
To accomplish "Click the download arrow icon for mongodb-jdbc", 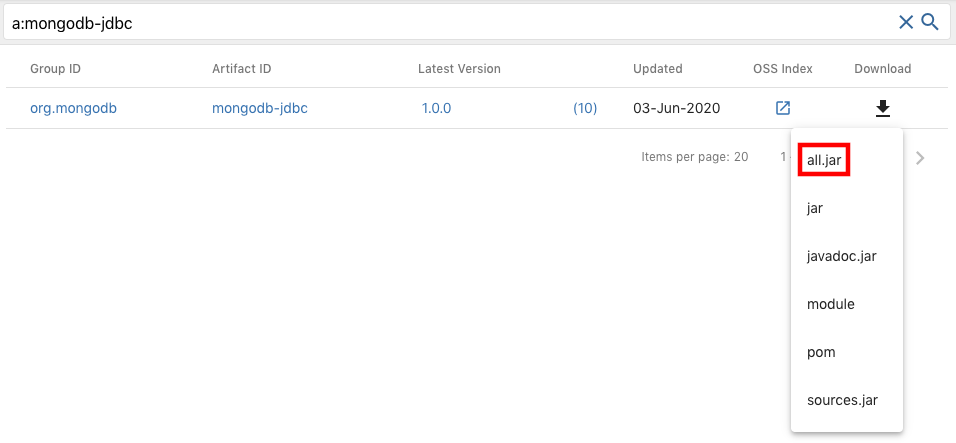I will 883,108.
